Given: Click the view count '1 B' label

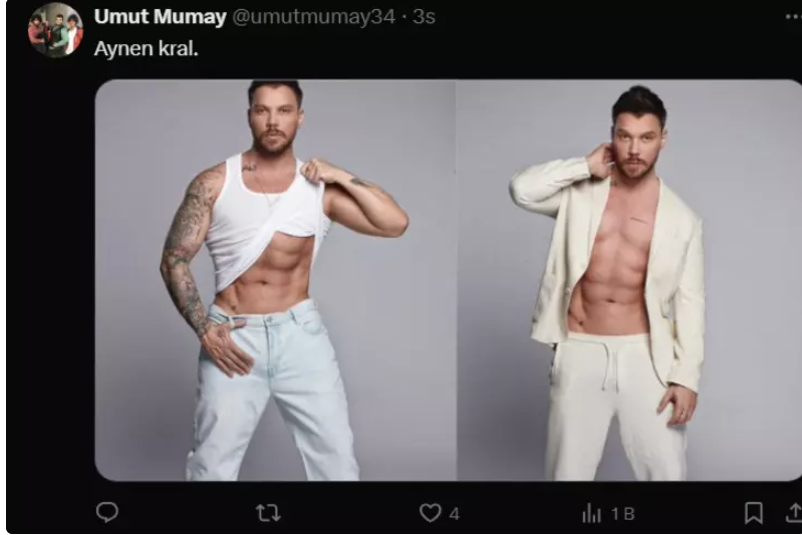Looking at the screenshot, I should 623,514.
